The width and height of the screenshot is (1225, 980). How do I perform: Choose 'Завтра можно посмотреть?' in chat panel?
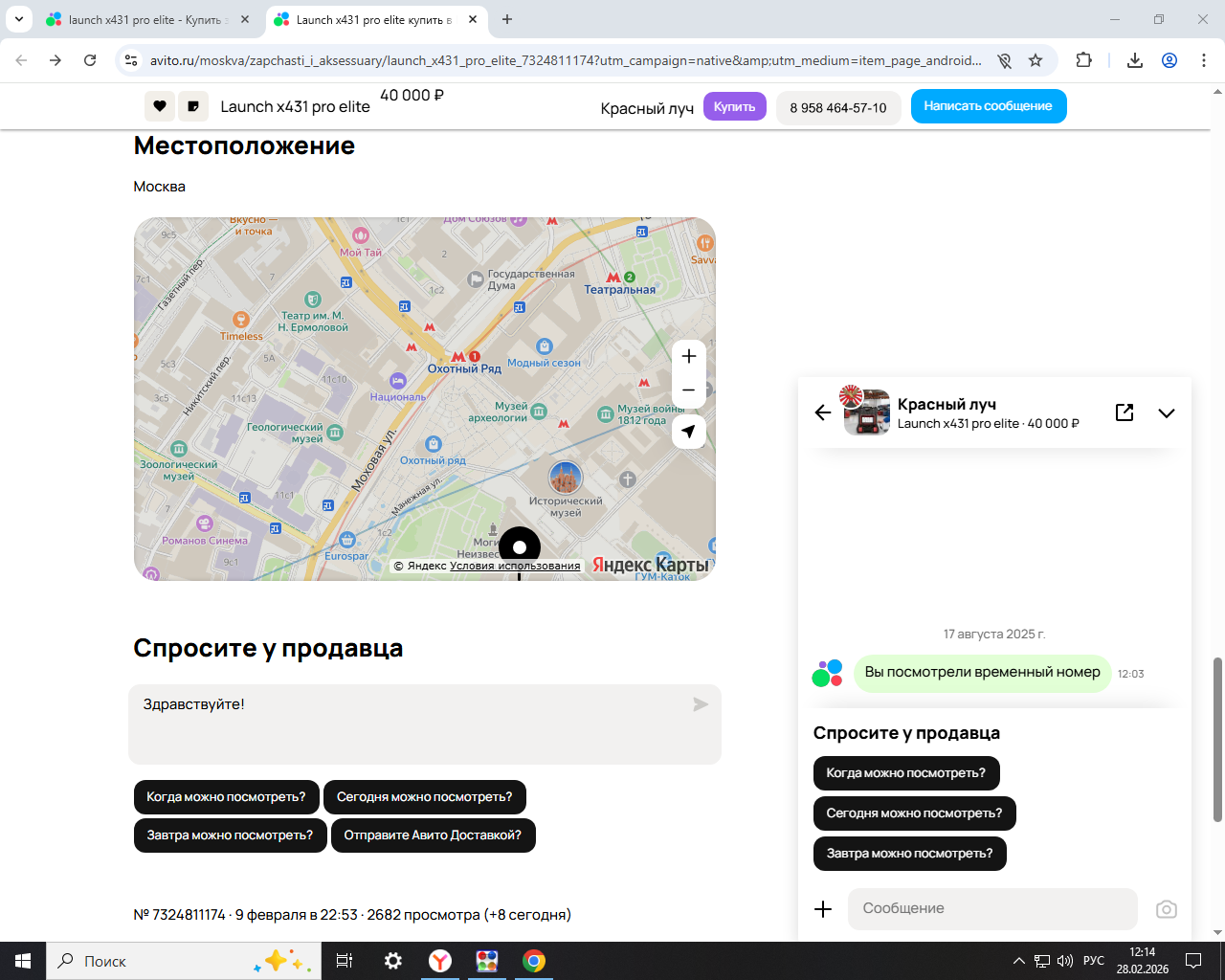[x=910, y=854]
